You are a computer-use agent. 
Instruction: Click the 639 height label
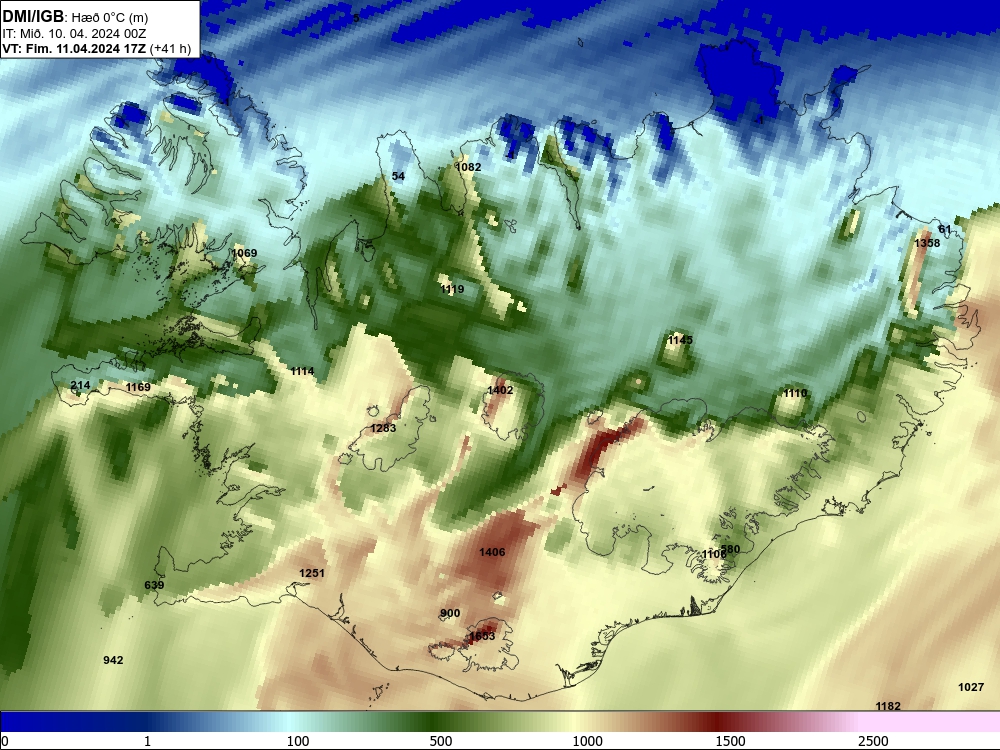coord(154,585)
